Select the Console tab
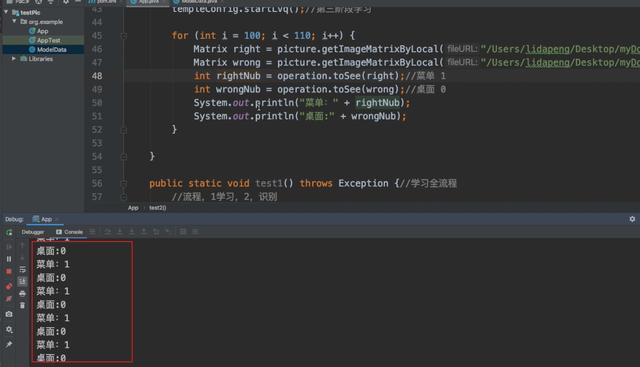Screen dimensions: 640x367 [x=70, y=232]
